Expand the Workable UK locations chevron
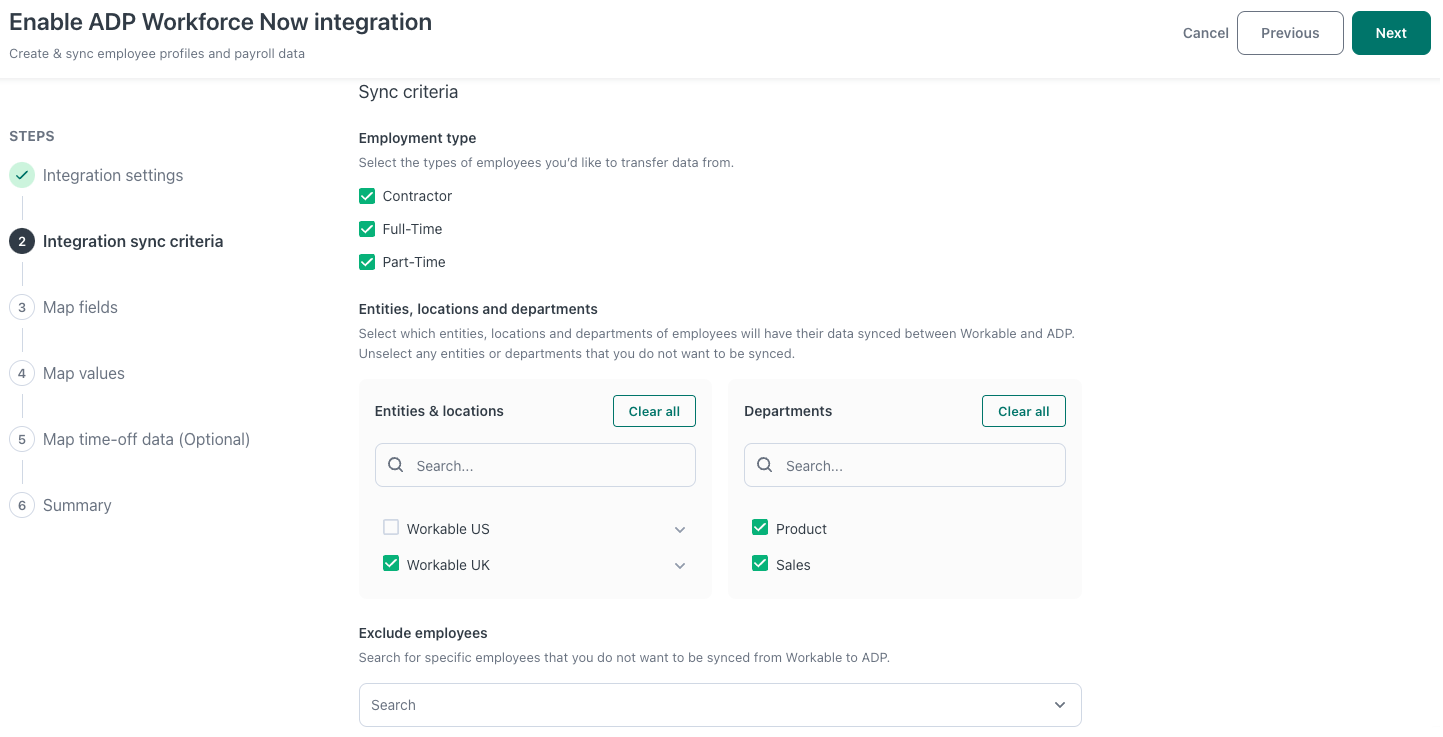 (x=680, y=566)
